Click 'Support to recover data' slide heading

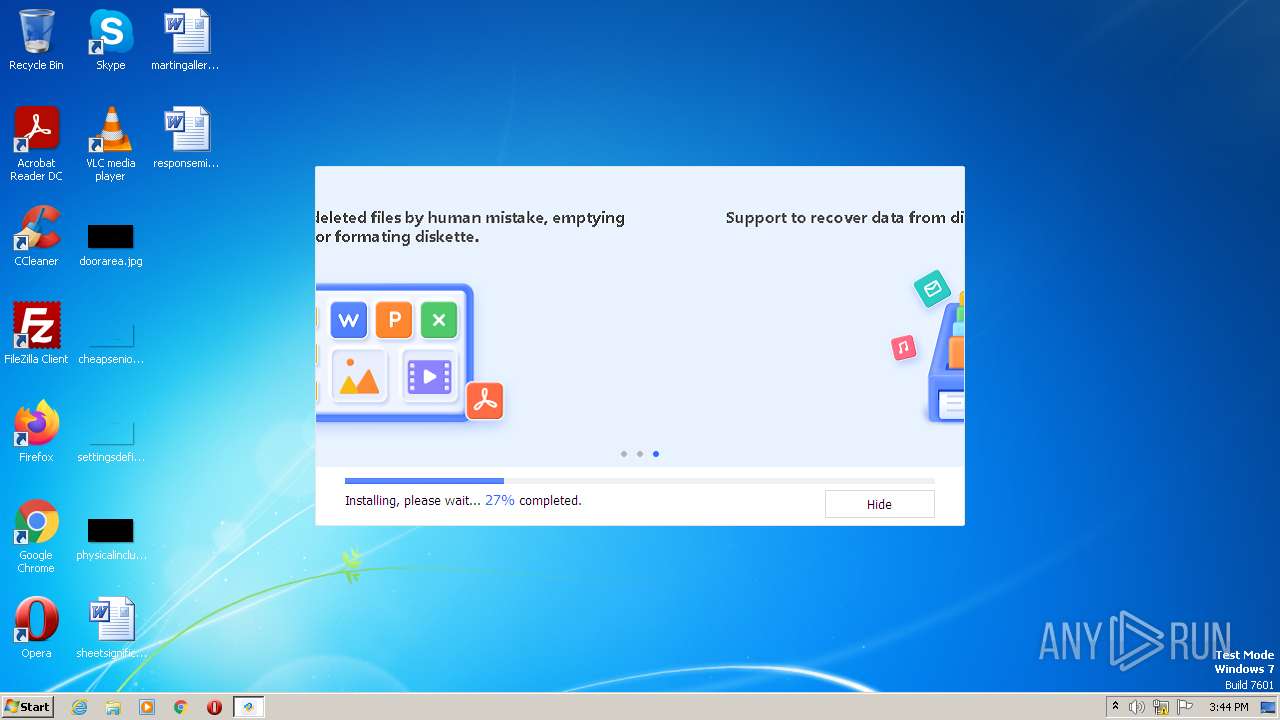(x=844, y=218)
